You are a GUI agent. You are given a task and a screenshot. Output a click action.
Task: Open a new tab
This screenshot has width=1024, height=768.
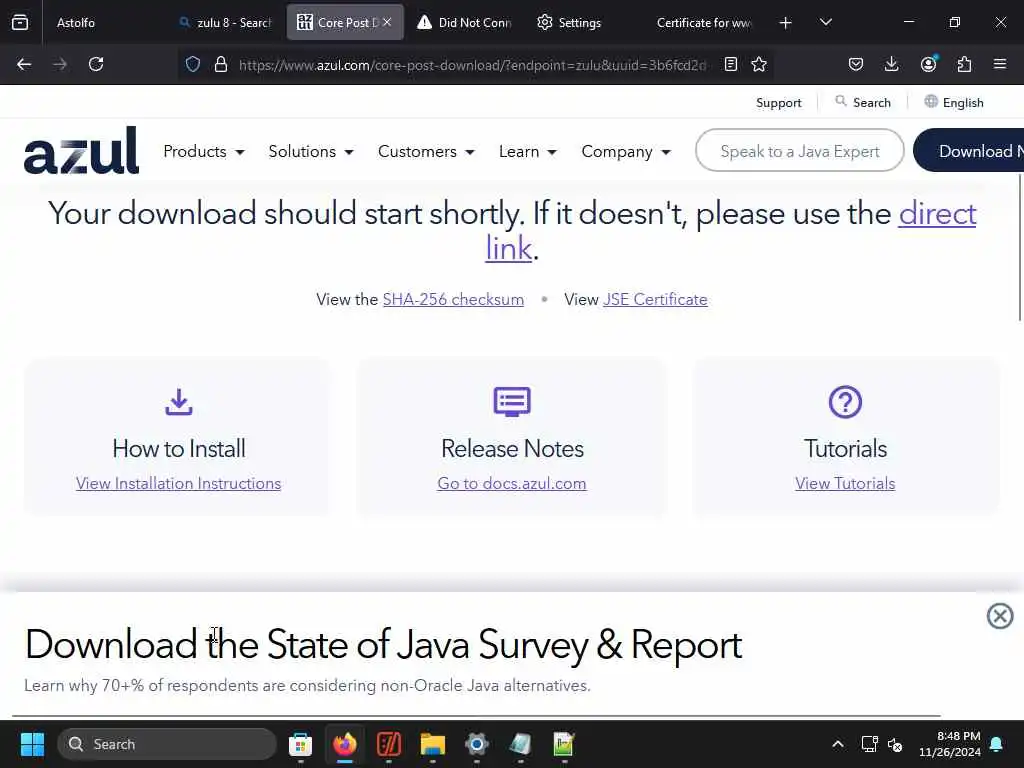(x=786, y=23)
